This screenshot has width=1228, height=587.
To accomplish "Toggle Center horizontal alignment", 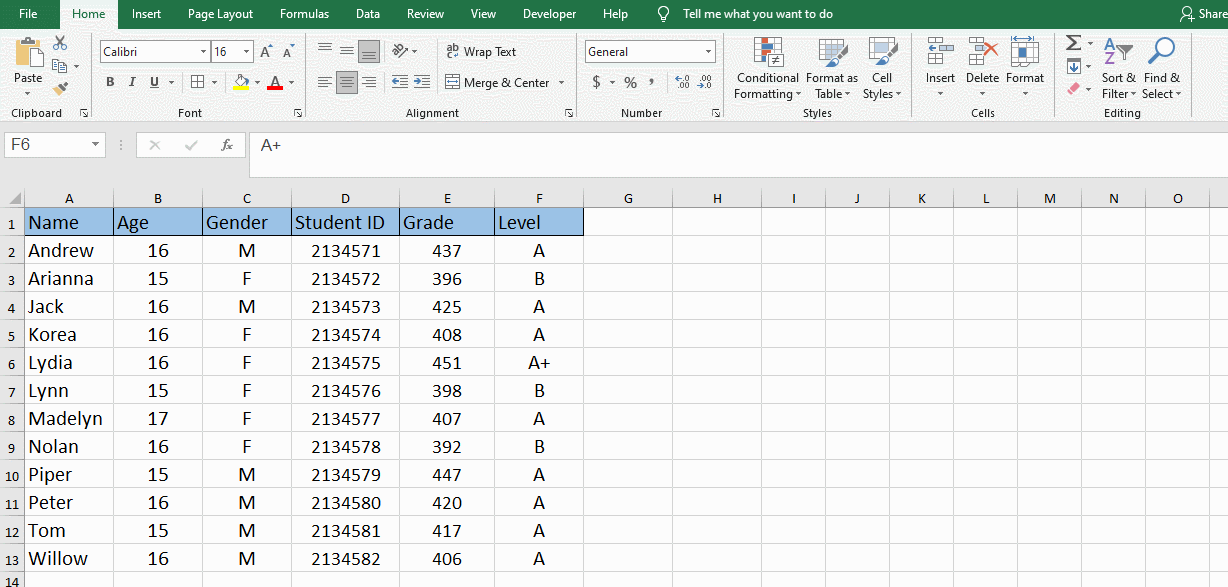I will coord(347,82).
